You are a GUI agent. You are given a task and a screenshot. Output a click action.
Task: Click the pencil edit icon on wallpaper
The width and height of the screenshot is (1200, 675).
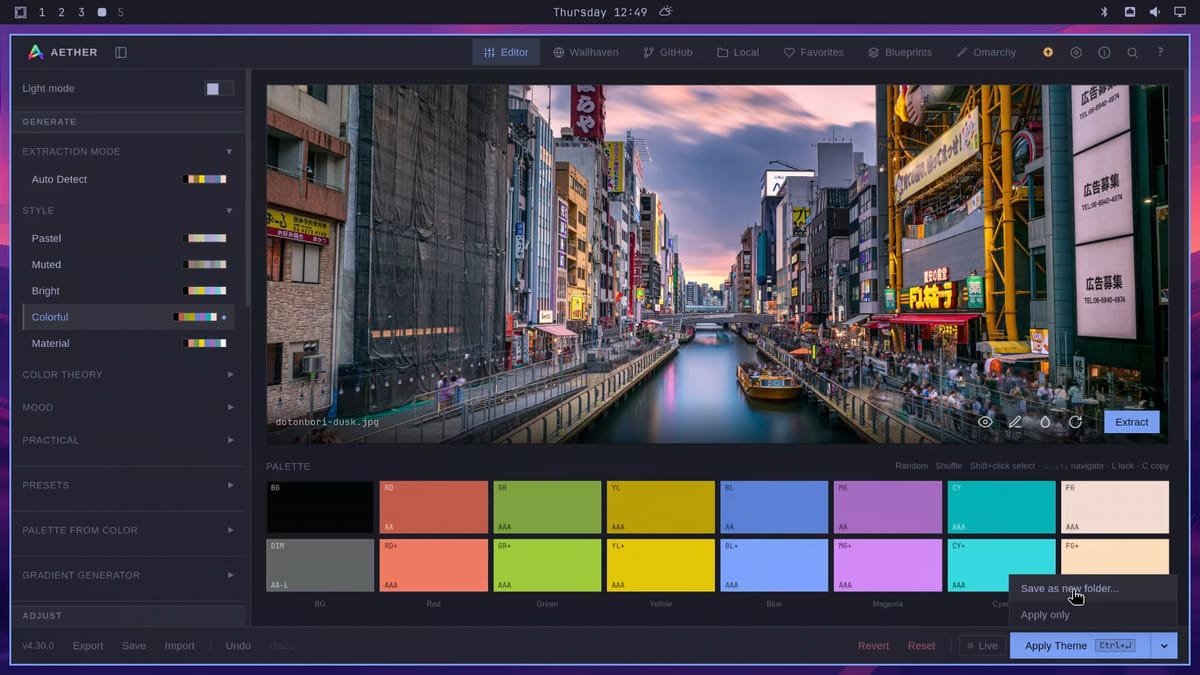(1015, 422)
